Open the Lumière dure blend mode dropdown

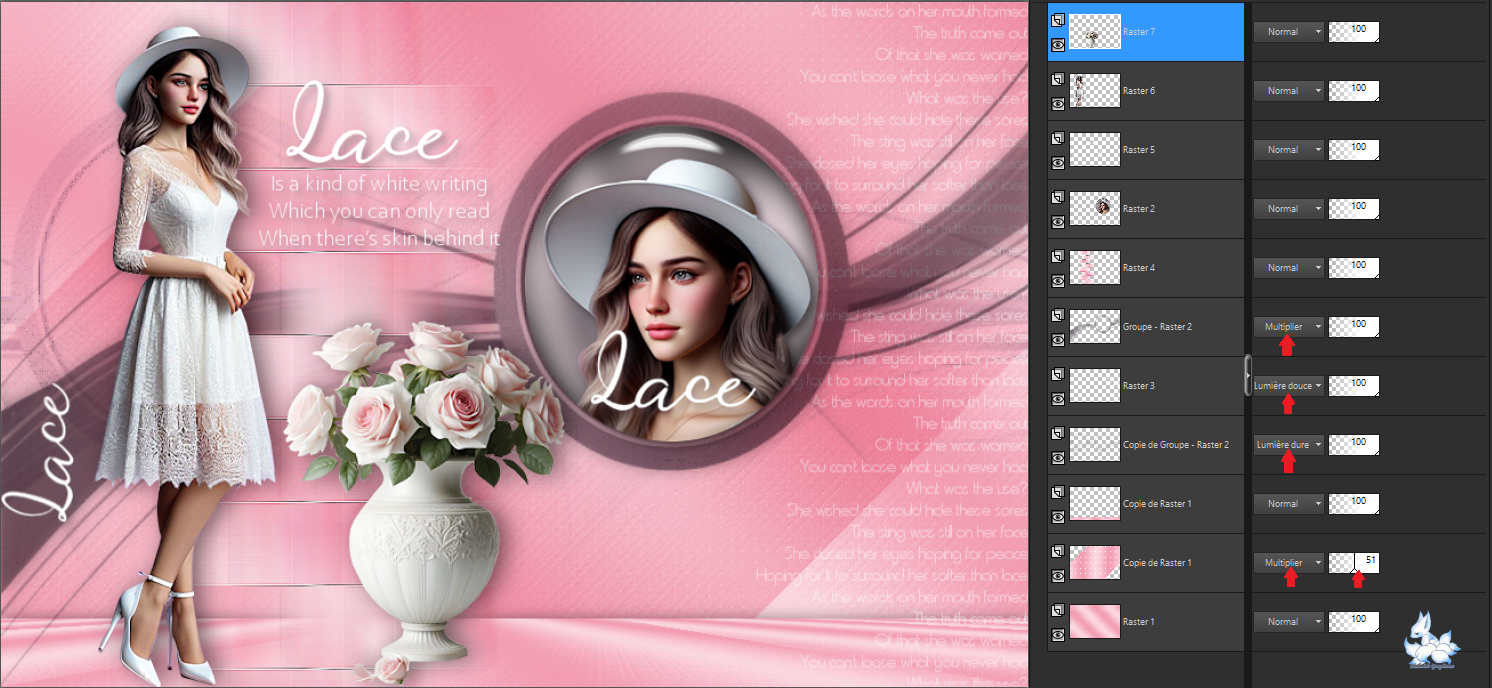tap(1289, 445)
